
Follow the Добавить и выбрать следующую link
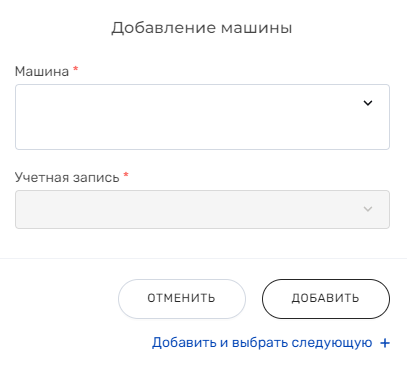coord(262,343)
